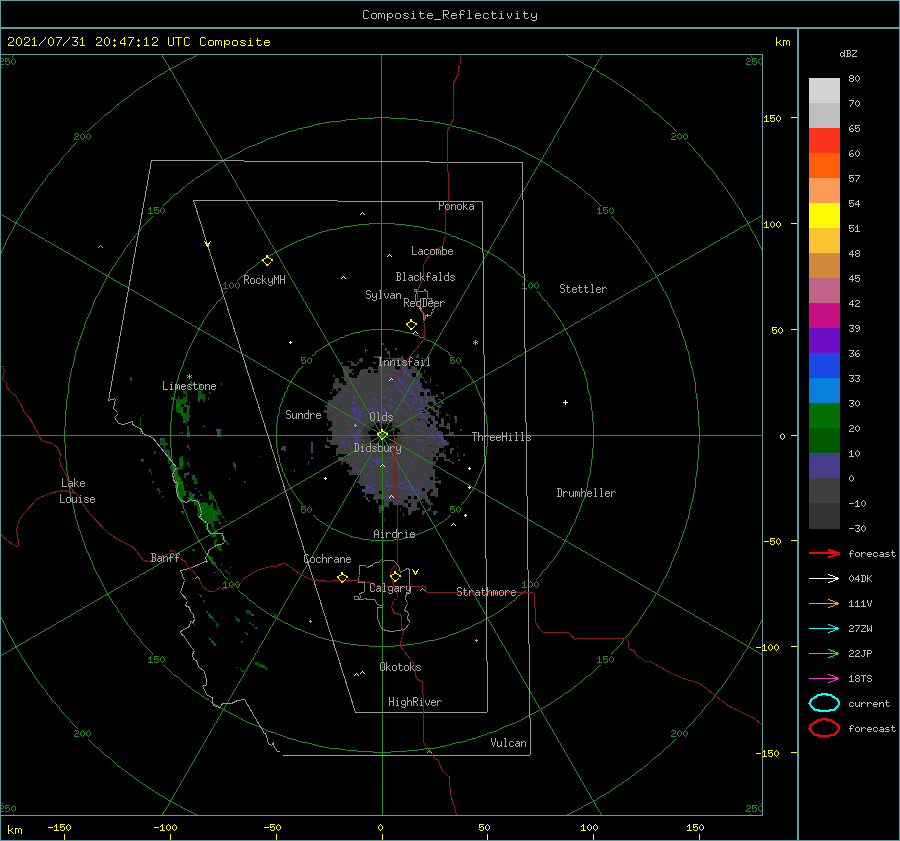This screenshot has width=900, height=841.
Task: Click the red forecast arrow in legend
Action: (x=824, y=553)
